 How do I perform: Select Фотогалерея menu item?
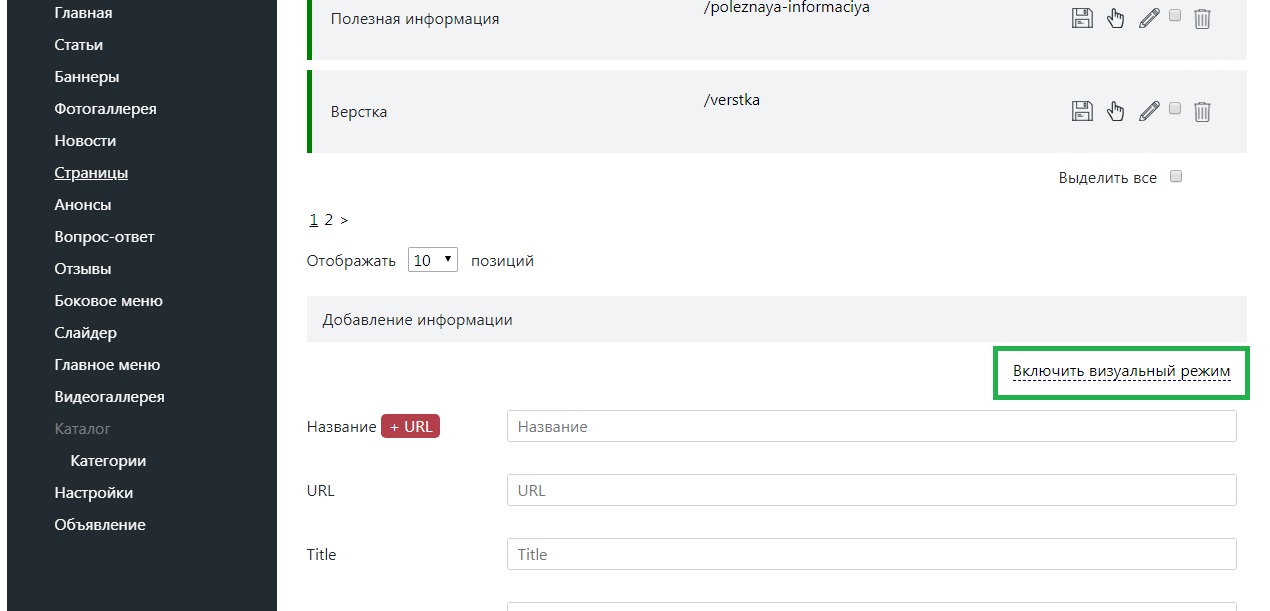(x=105, y=109)
